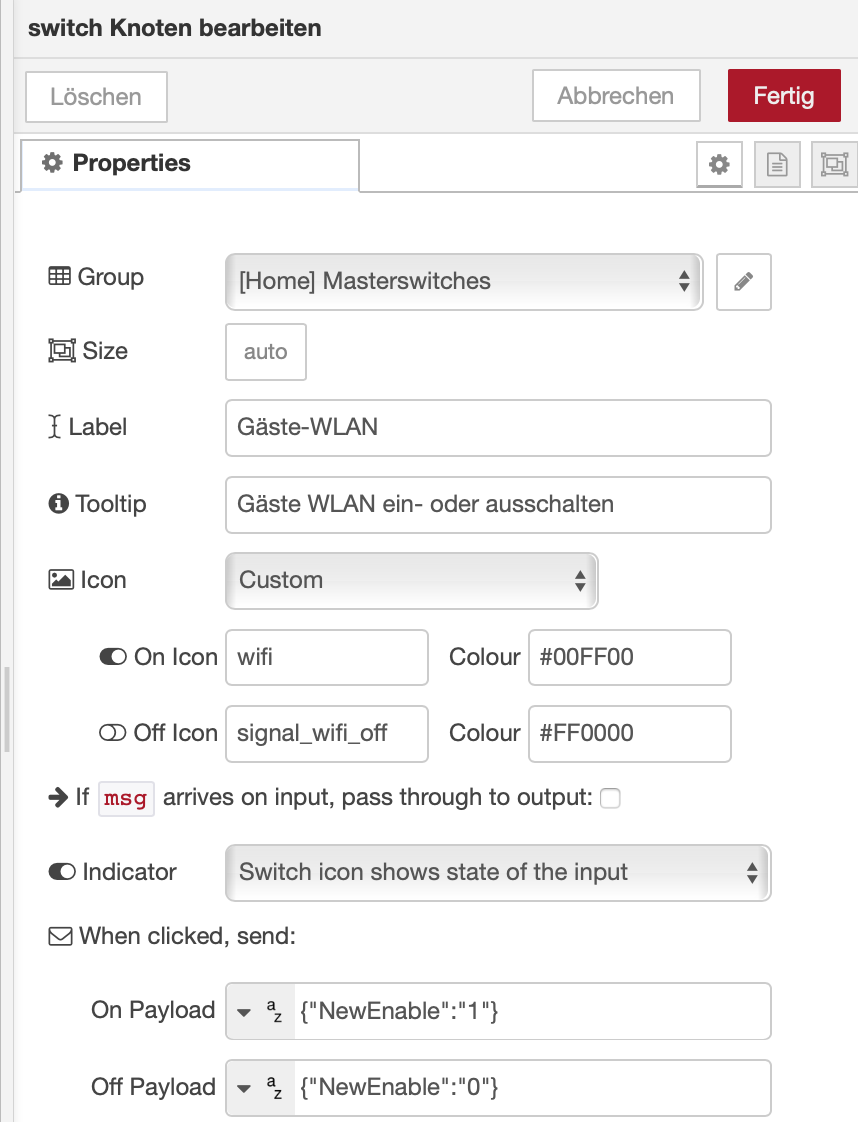The image size is (858, 1122).
Task: Open node settings via the gear icon
Action: coord(718,165)
